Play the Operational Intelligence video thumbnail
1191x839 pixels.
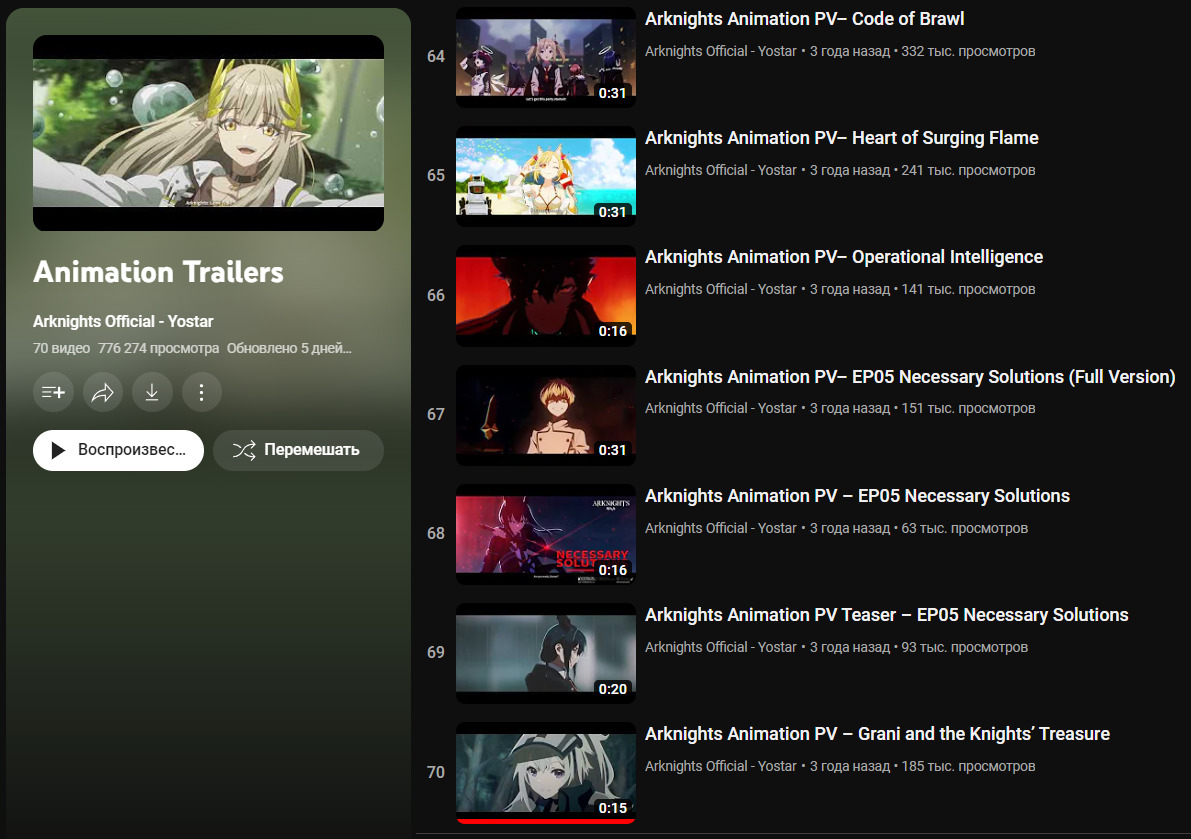click(x=545, y=296)
